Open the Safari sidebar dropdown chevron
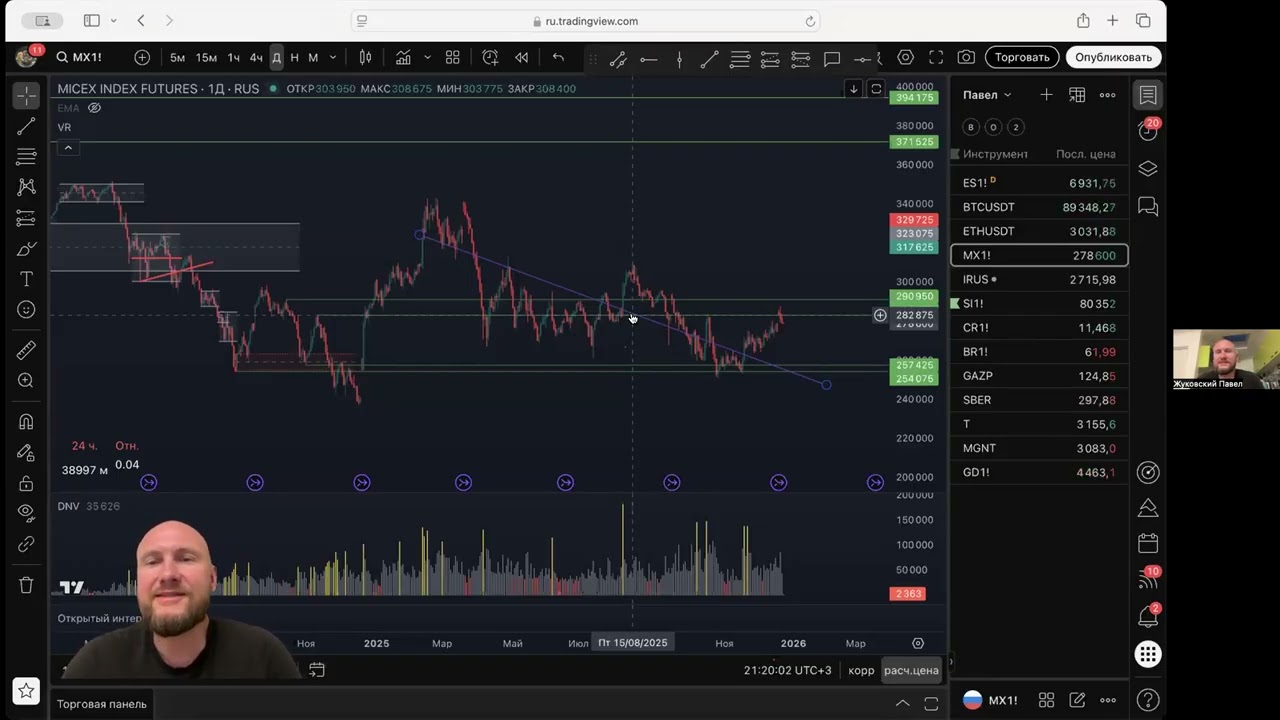 coord(114,20)
